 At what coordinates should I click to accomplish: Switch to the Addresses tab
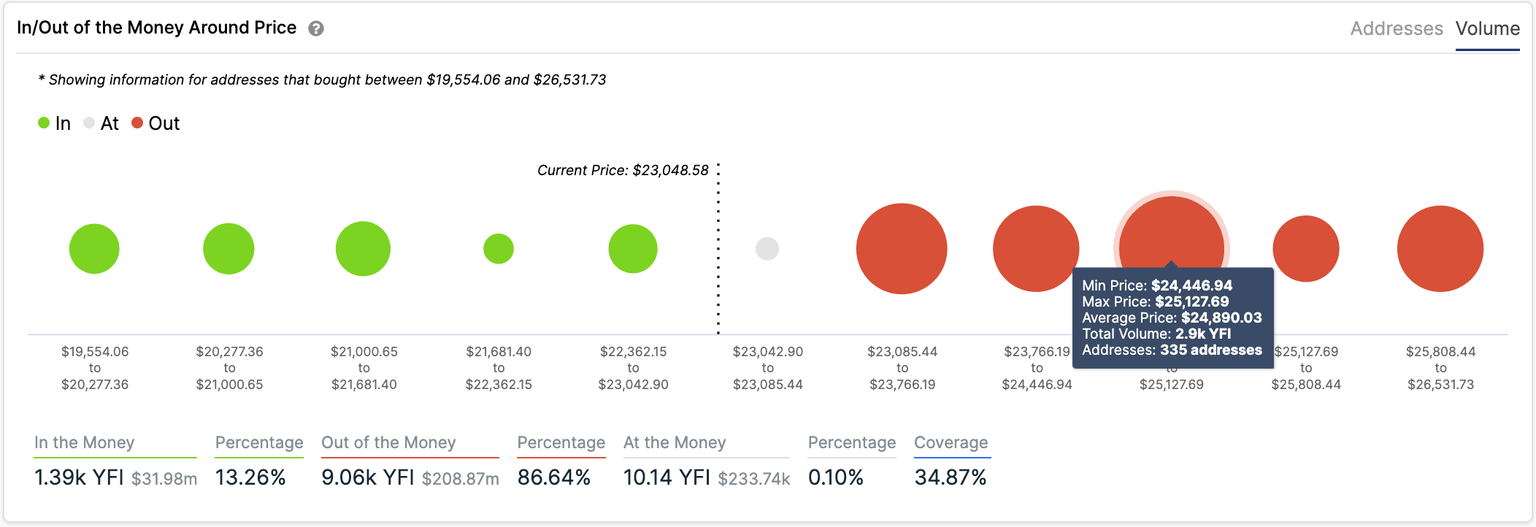point(1396,29)
